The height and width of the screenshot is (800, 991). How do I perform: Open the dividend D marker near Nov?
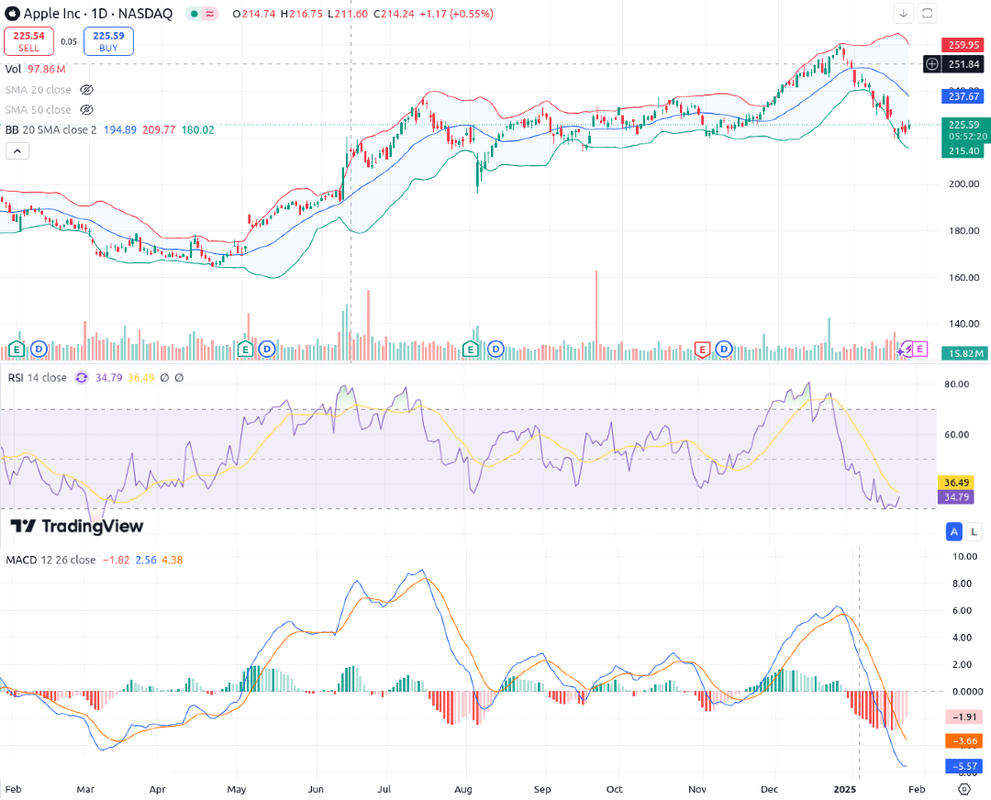[724, 349]
